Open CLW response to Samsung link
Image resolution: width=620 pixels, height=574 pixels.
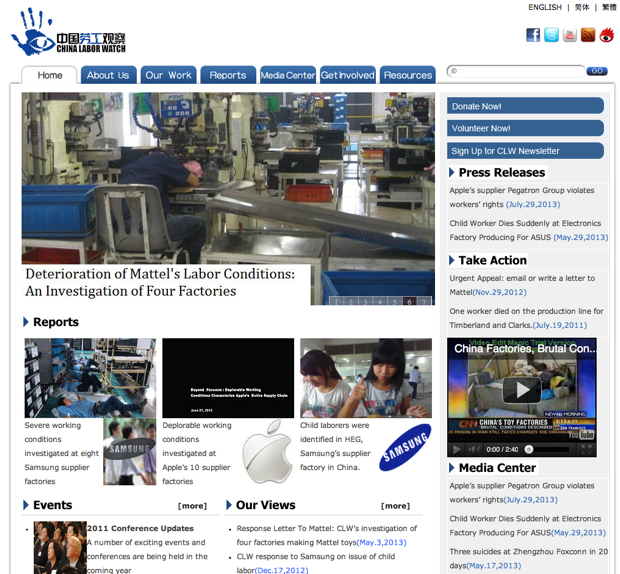316,563
